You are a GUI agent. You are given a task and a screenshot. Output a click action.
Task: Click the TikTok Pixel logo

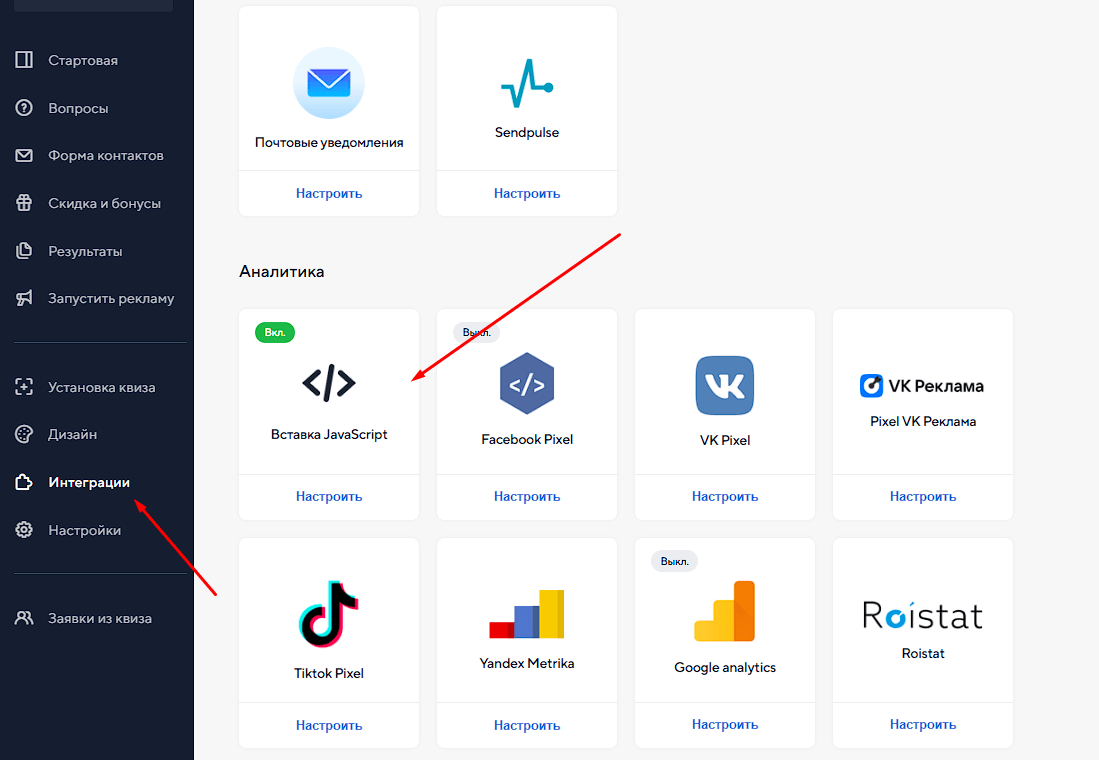(328, 612)
